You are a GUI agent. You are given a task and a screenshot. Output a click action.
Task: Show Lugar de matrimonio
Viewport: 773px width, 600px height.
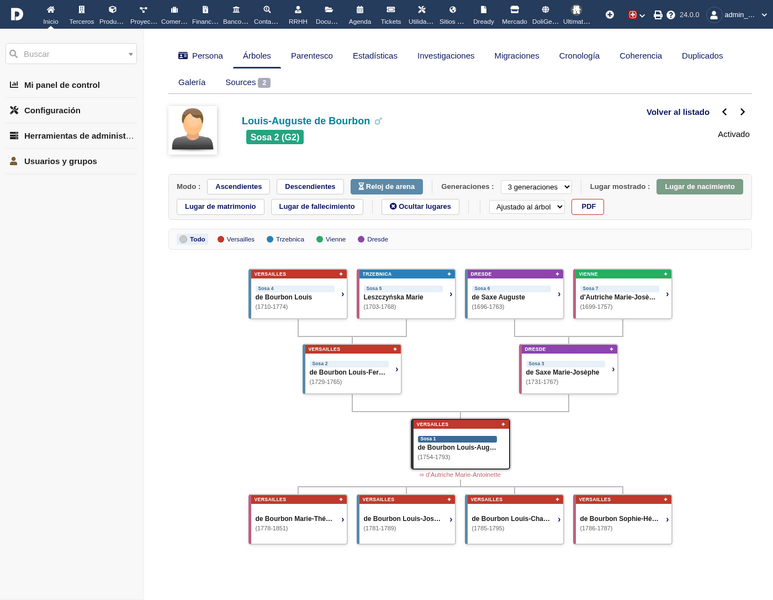coord(220,207)
